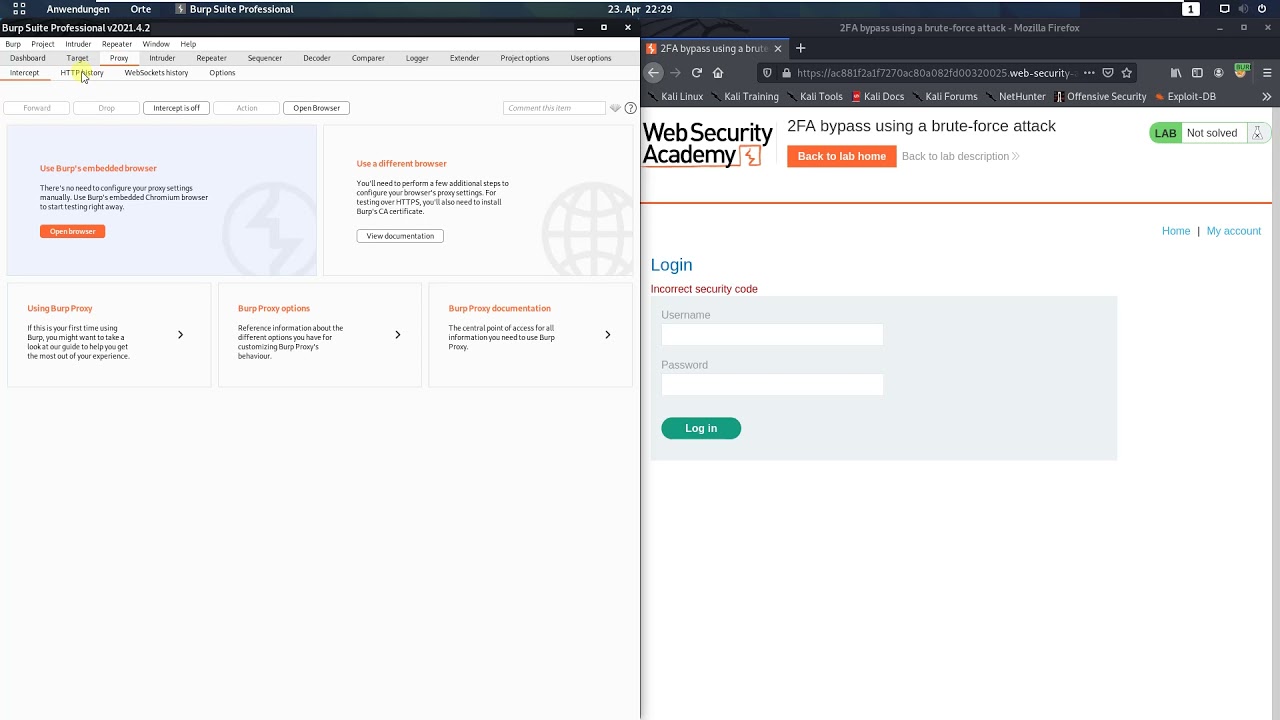This screenshot has height=720, width=1280.
Task: Bookmark this page with star icon
Action: (x=1127, y=72)
